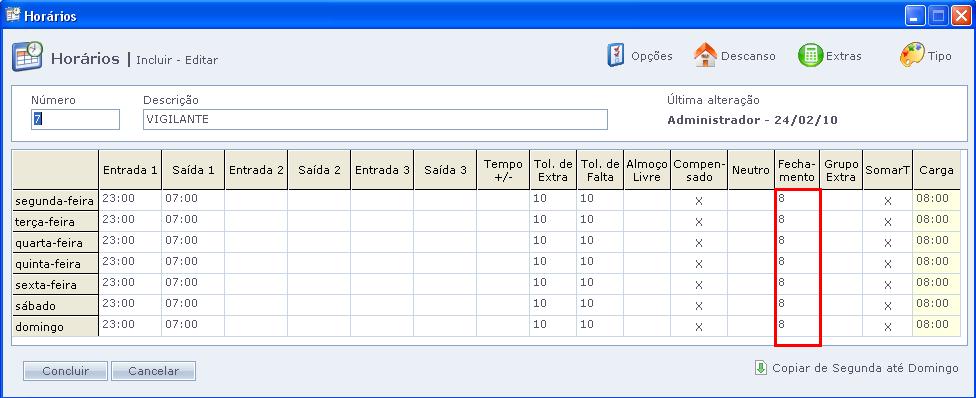Open the Descanso label
This screenshot has width=976, height=398.
coord(748,56)
